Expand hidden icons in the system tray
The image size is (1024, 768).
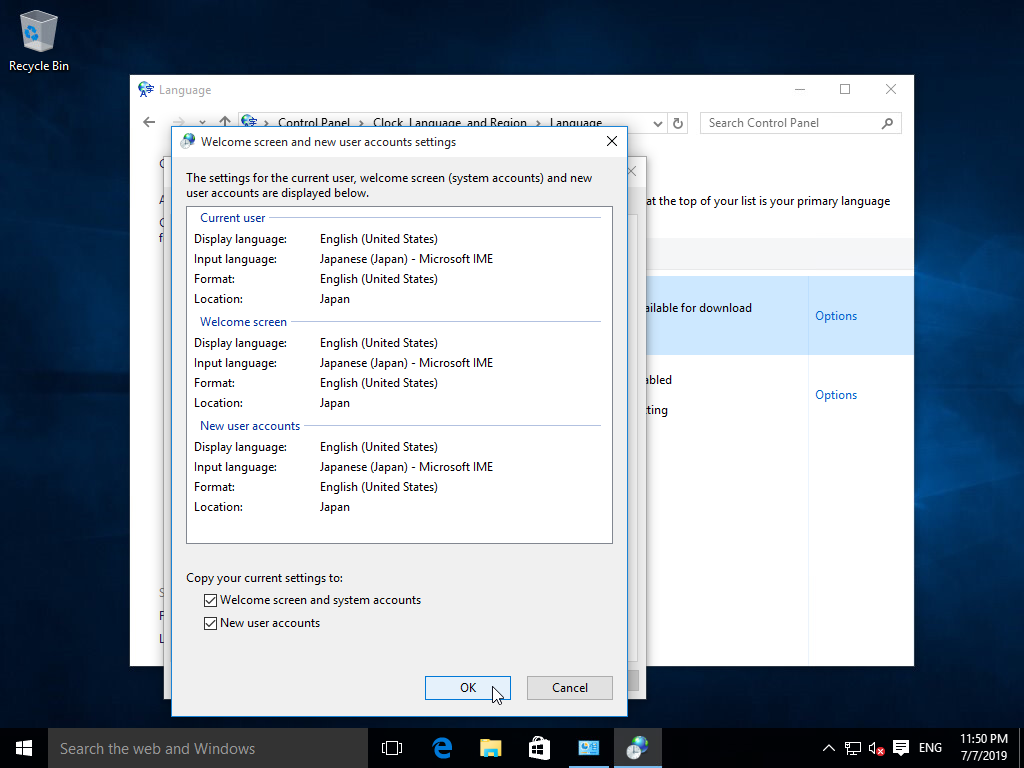tap(828, 748)
